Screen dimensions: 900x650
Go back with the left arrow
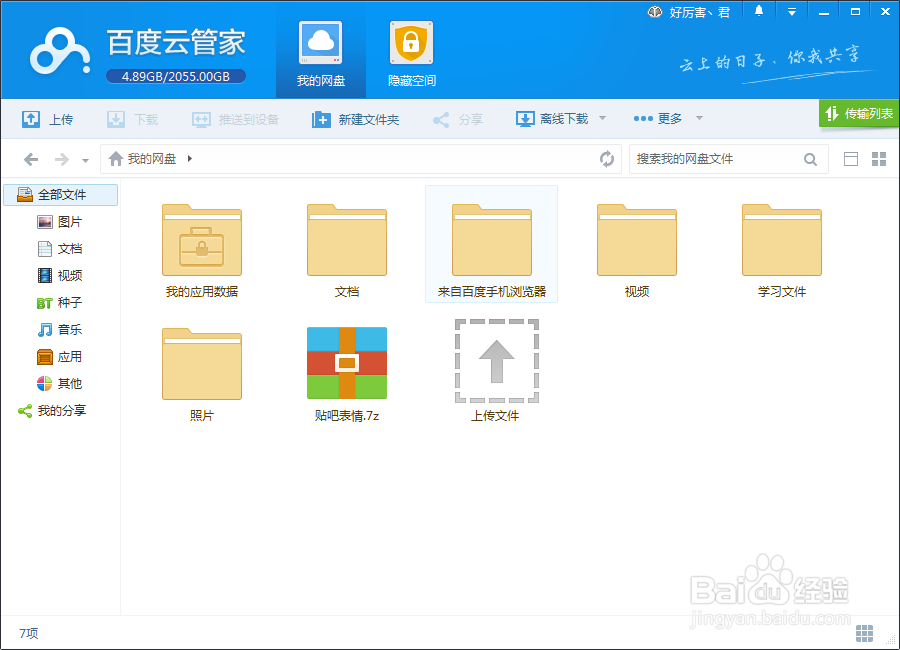tap(31, 159)
